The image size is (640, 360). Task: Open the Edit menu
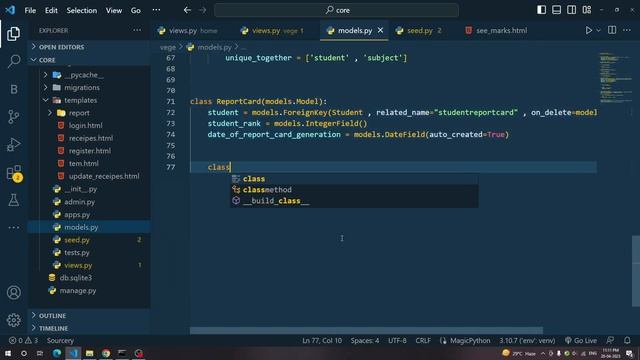tap(51, 10)
